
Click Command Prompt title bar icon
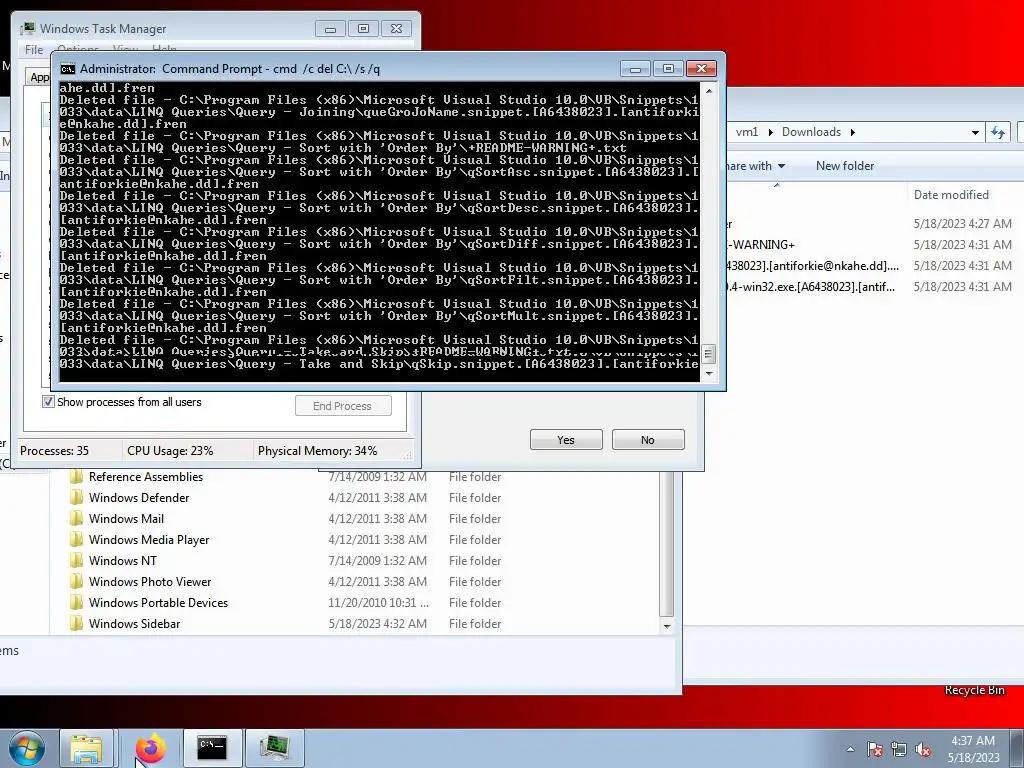tap(67, 69)
